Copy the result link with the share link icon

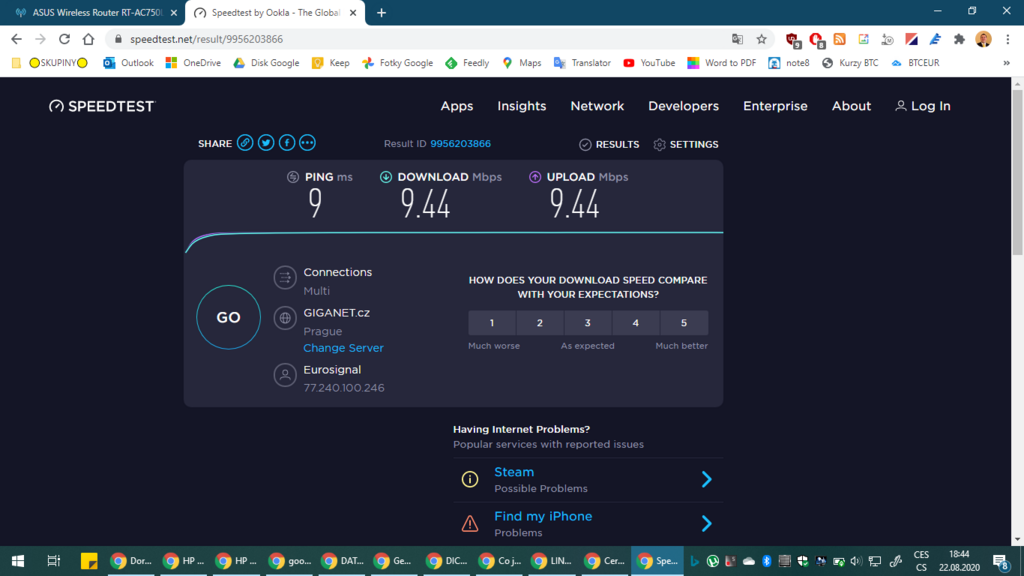pyautogui.click(x=245, y=143)
